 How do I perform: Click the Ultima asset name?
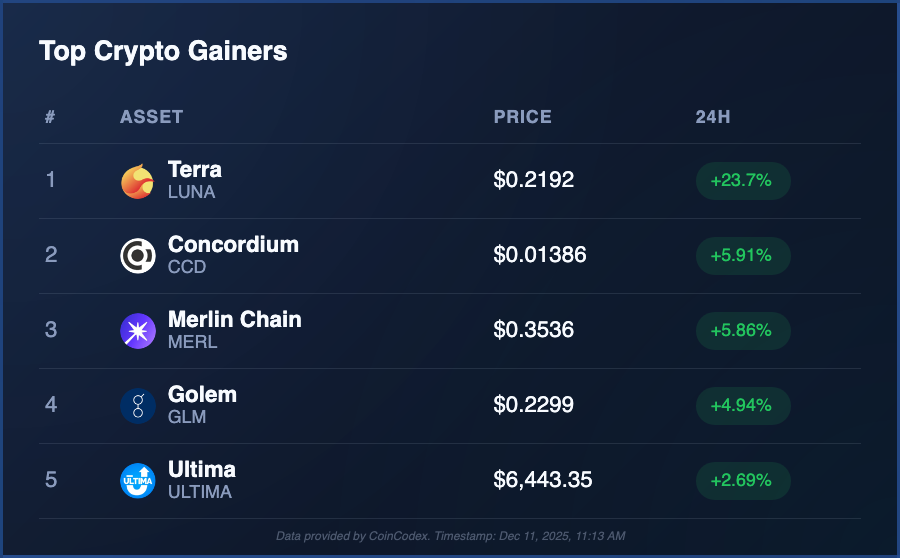tap(202, 469)
